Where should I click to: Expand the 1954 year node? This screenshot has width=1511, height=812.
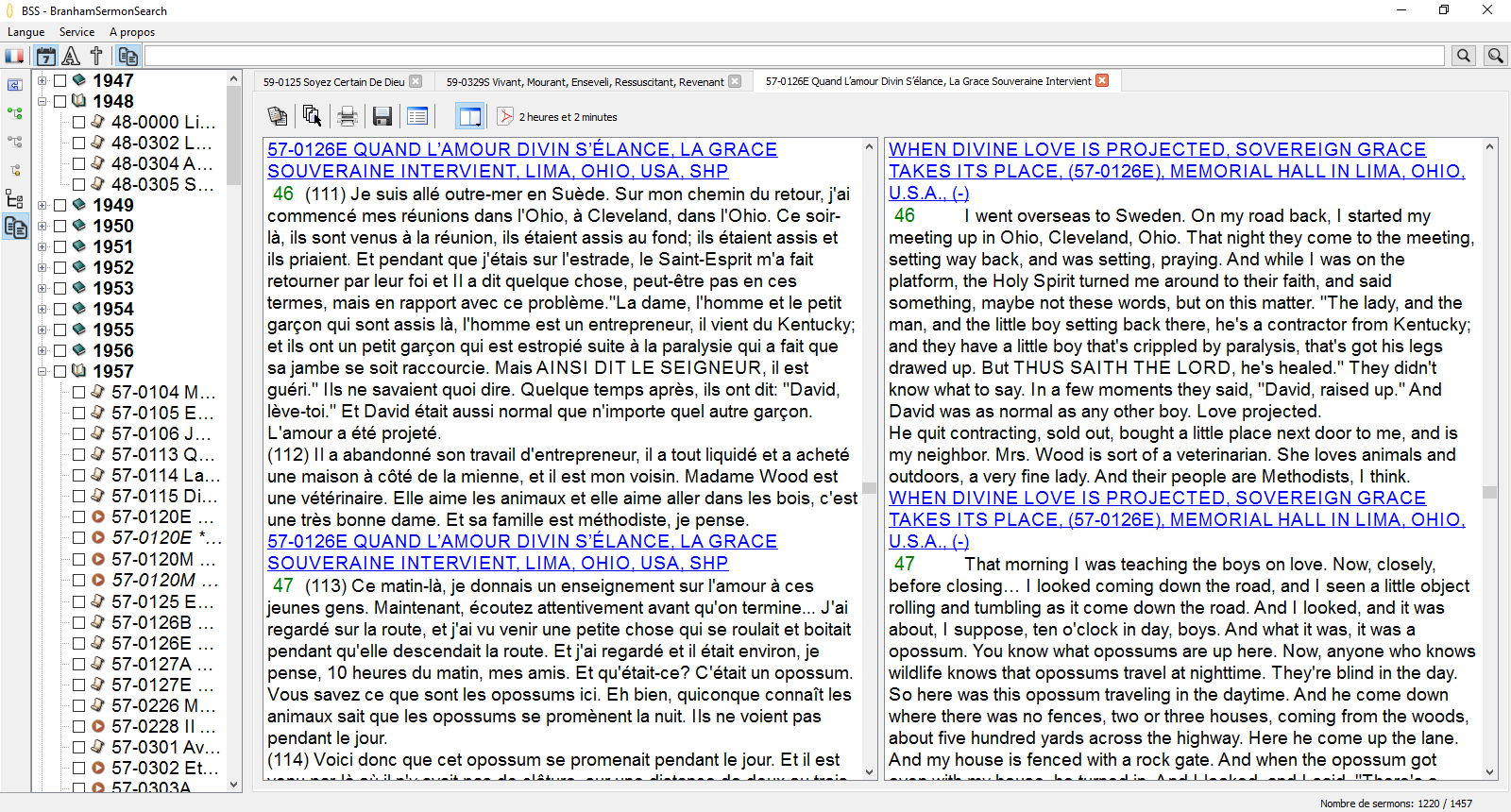[x=42, y=309]
